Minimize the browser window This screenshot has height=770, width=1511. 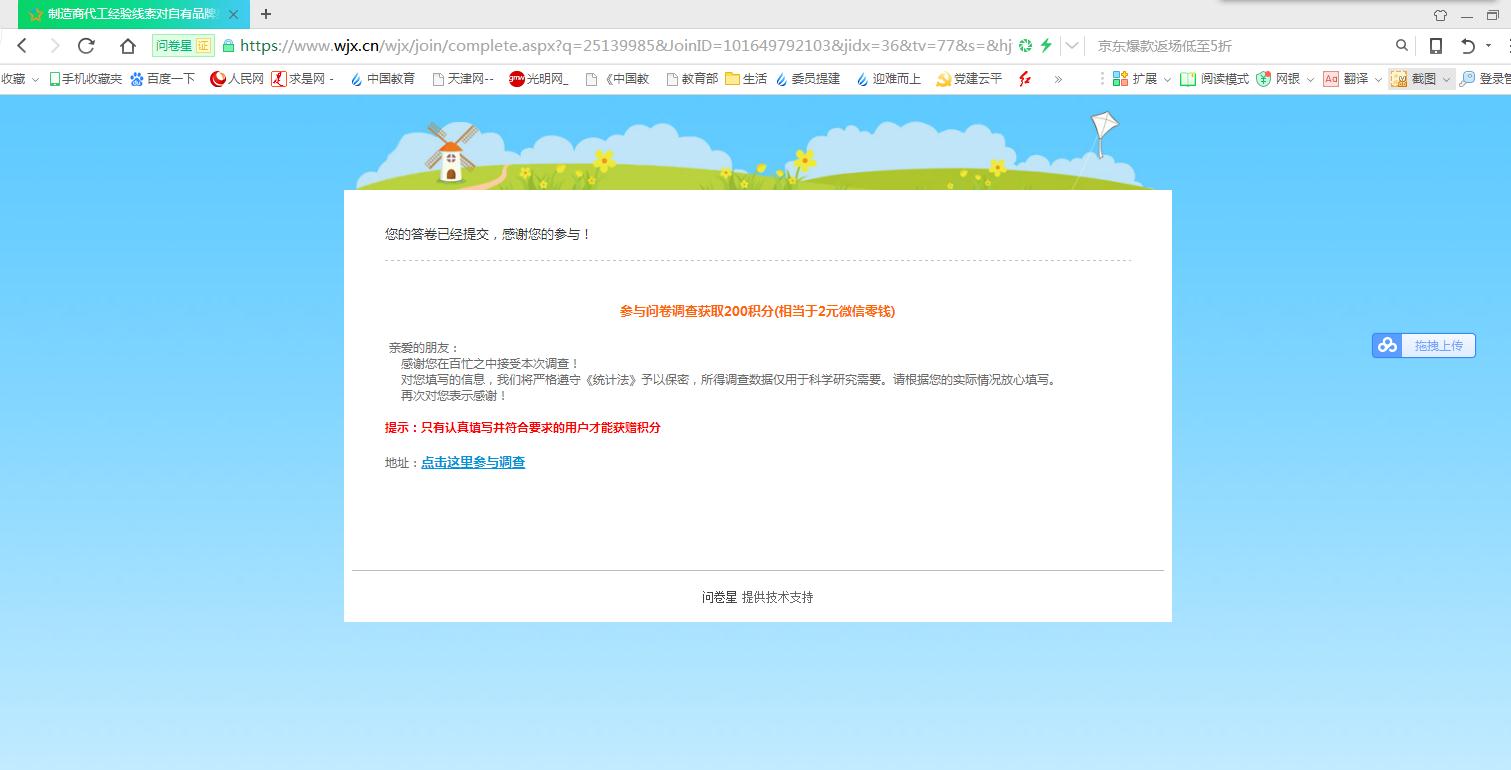(1467, 15)
